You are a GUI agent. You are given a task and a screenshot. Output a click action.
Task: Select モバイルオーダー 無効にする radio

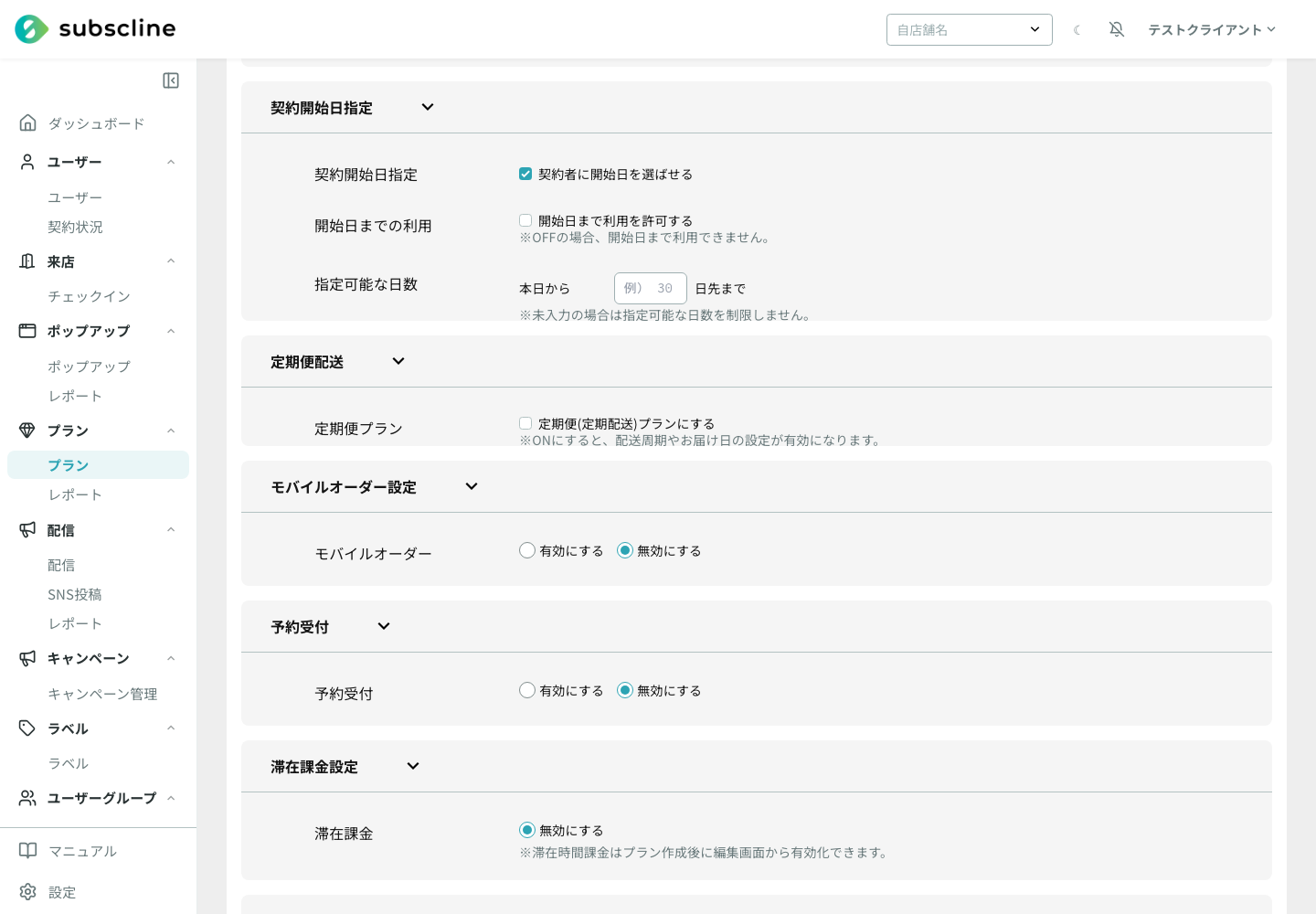click(x=625, y=550)
